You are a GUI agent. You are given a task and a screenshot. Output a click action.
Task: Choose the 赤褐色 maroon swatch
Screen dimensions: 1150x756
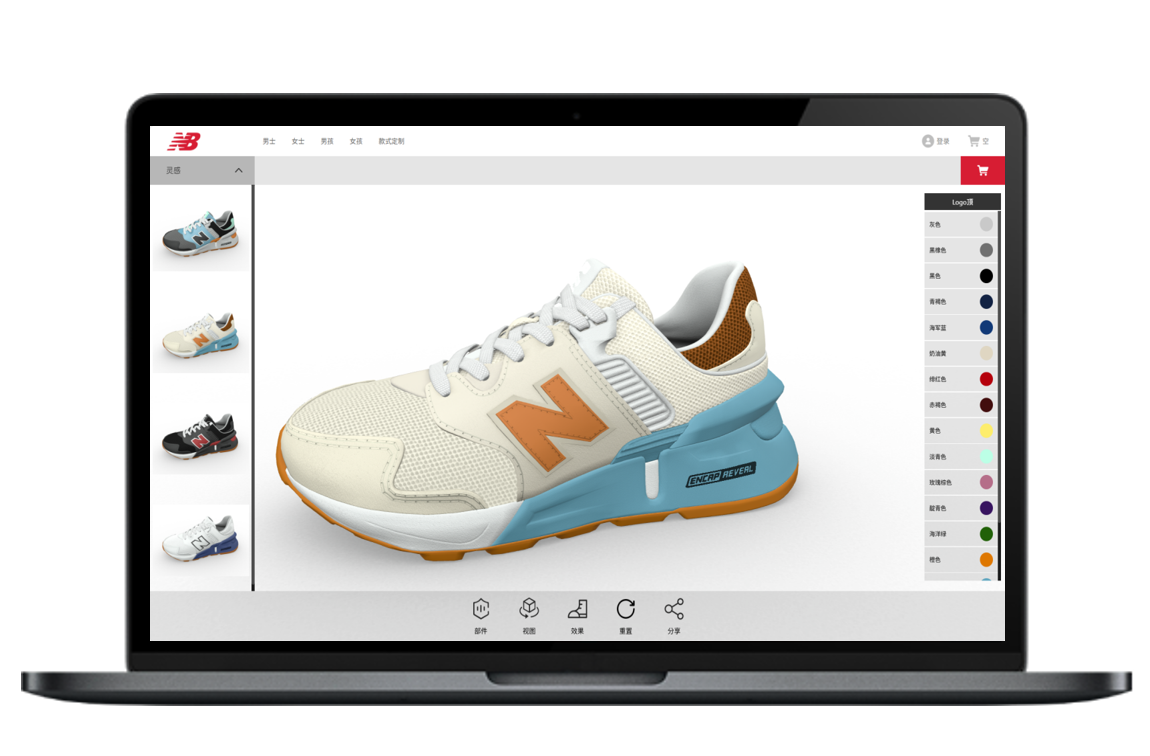click(986, 405)
